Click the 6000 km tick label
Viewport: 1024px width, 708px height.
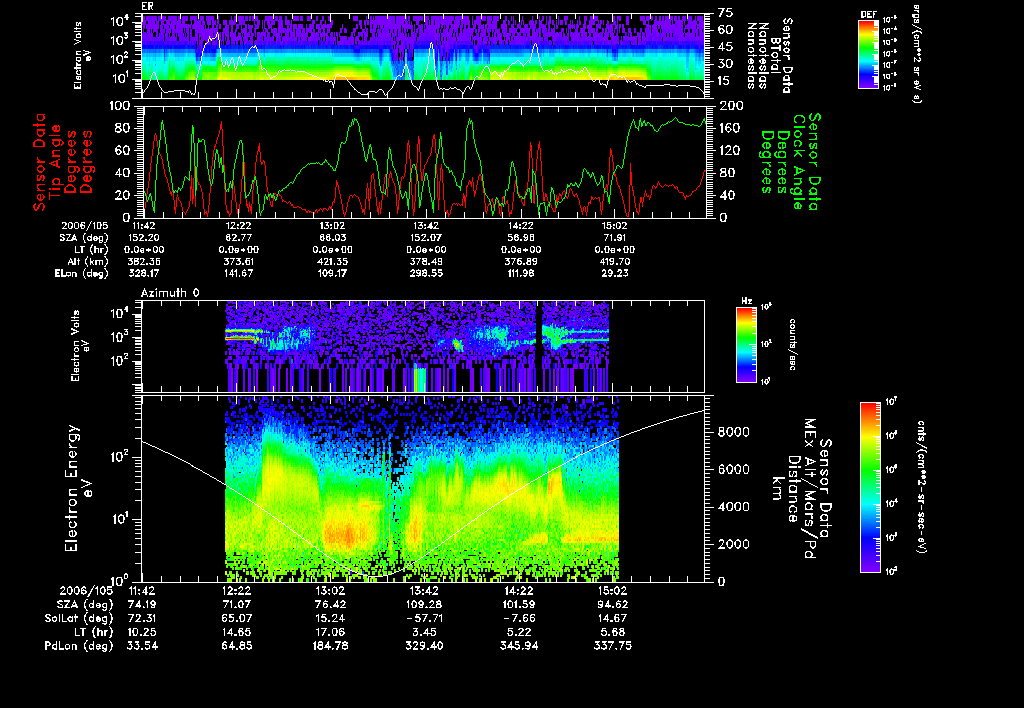pos(733,470)
